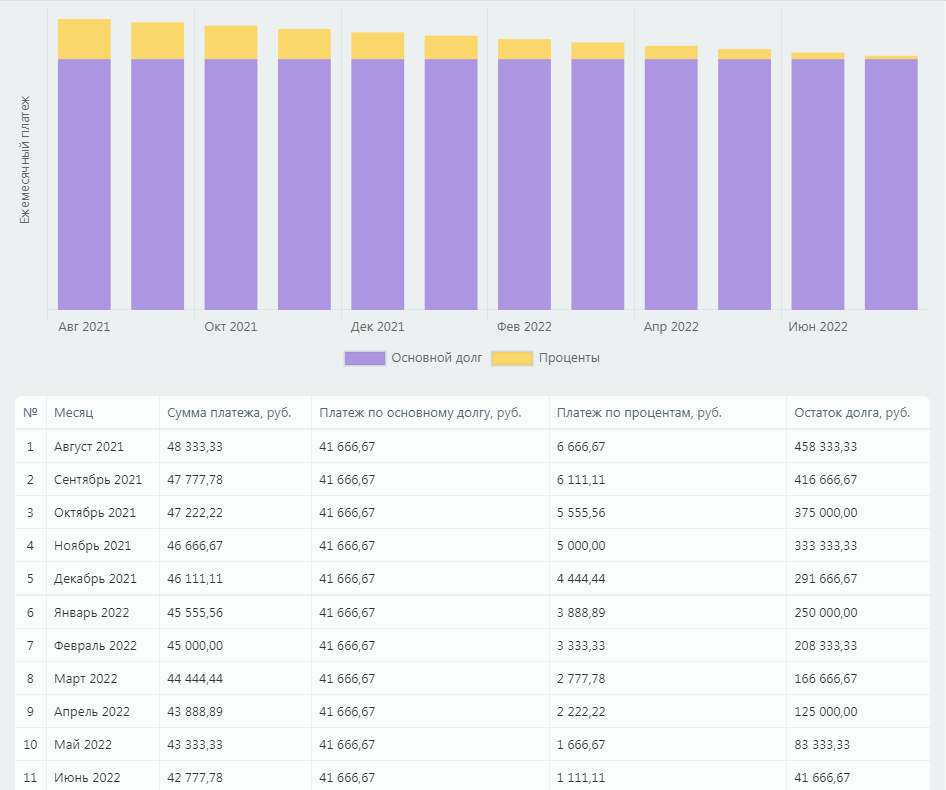Select the Окт 2021 chart bar
946x790 pixels.
(x=230, y=168)
